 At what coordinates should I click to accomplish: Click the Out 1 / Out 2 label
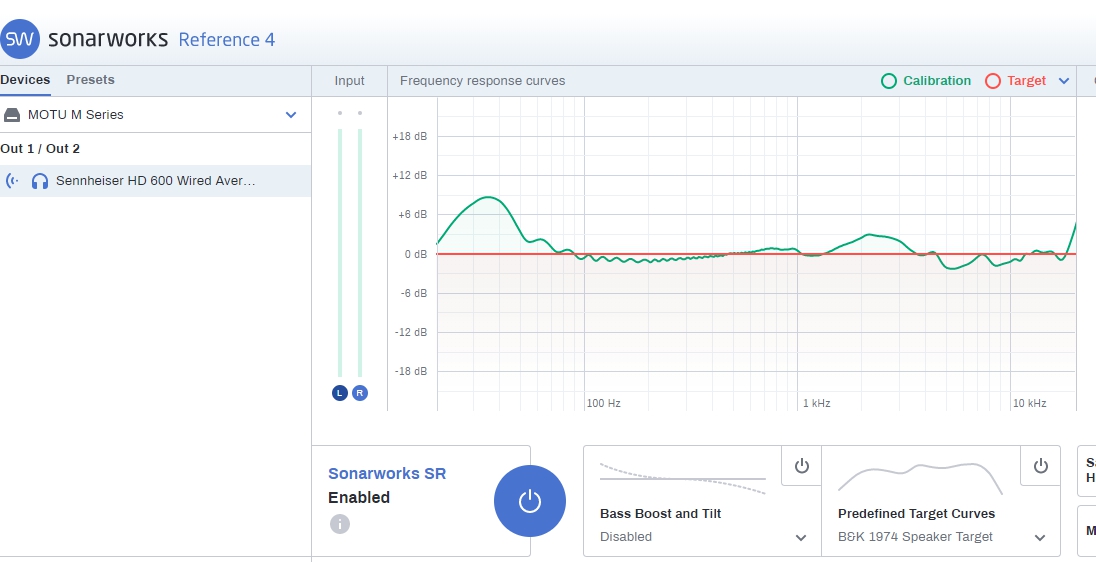[x=40, y=149]
